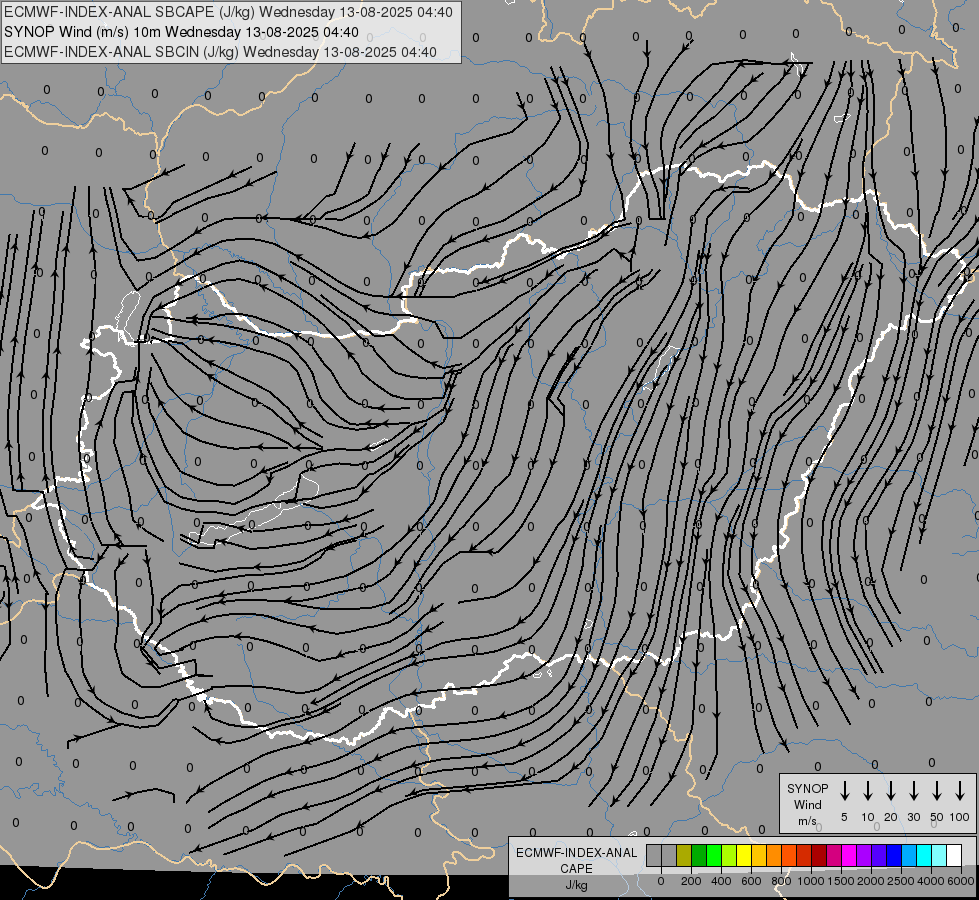Click the SYNOP Wind 10m title line

[x=181, y=32]
